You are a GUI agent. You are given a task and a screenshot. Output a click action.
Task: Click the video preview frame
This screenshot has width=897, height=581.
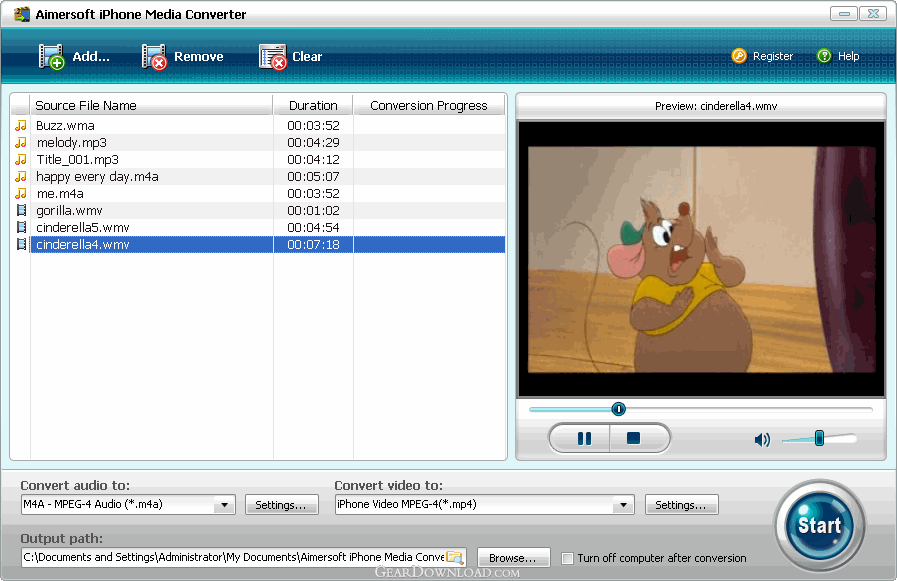coord(701,259)
